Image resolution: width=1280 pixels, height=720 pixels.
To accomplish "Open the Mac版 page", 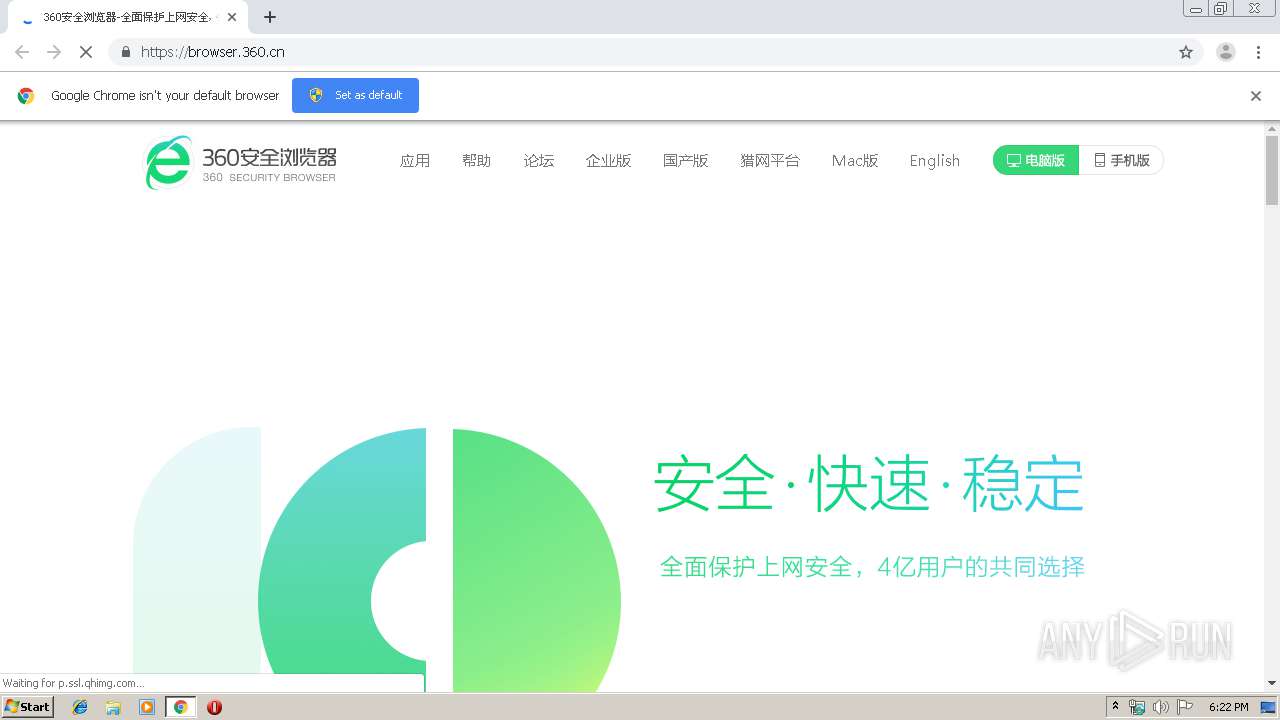I will (855, 161).
